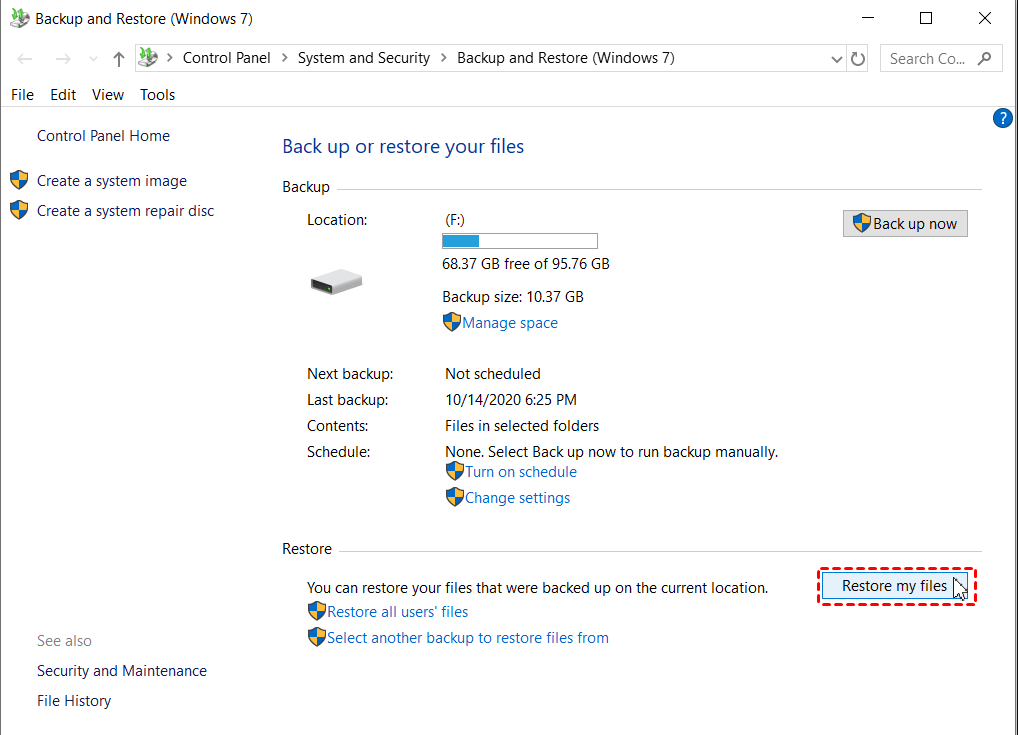
Task: Open the File menu
Action: pos(22,95)
